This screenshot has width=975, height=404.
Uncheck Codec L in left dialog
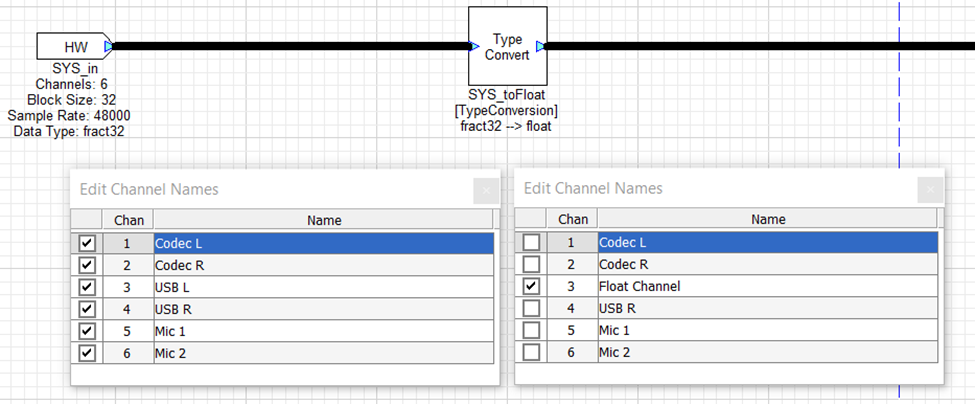tap(86, 243)
